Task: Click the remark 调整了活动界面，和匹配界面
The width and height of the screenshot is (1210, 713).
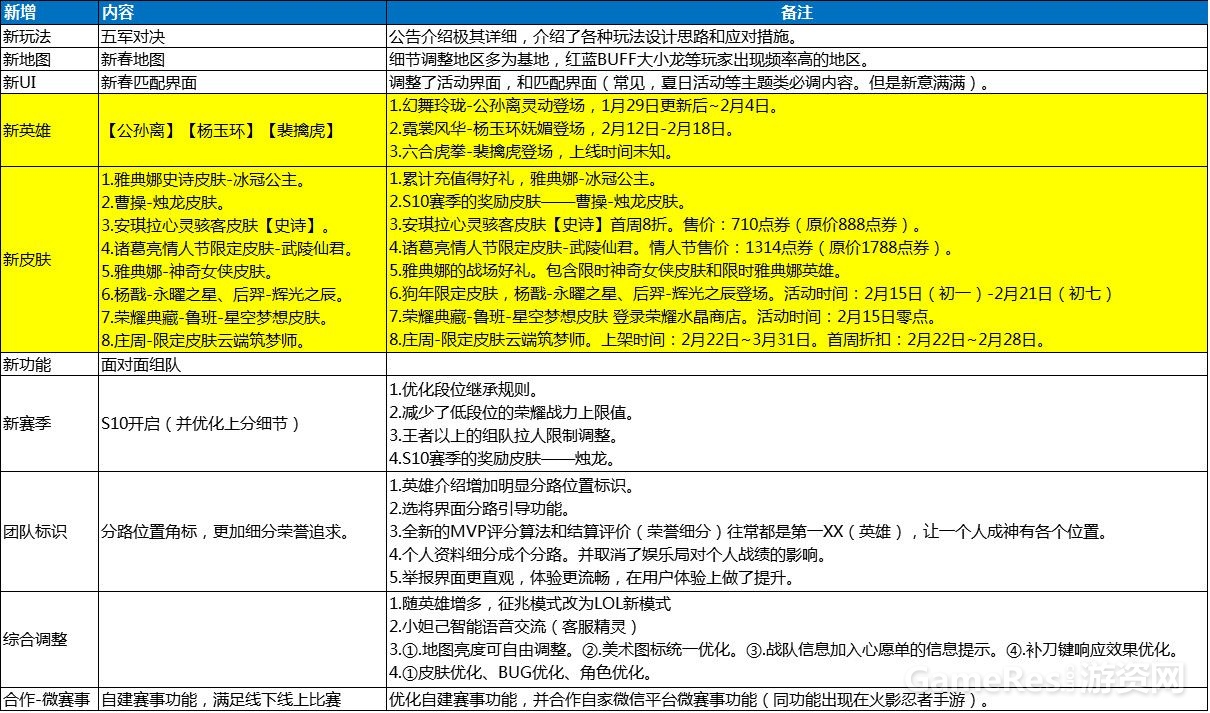Action: coord(691,83)
